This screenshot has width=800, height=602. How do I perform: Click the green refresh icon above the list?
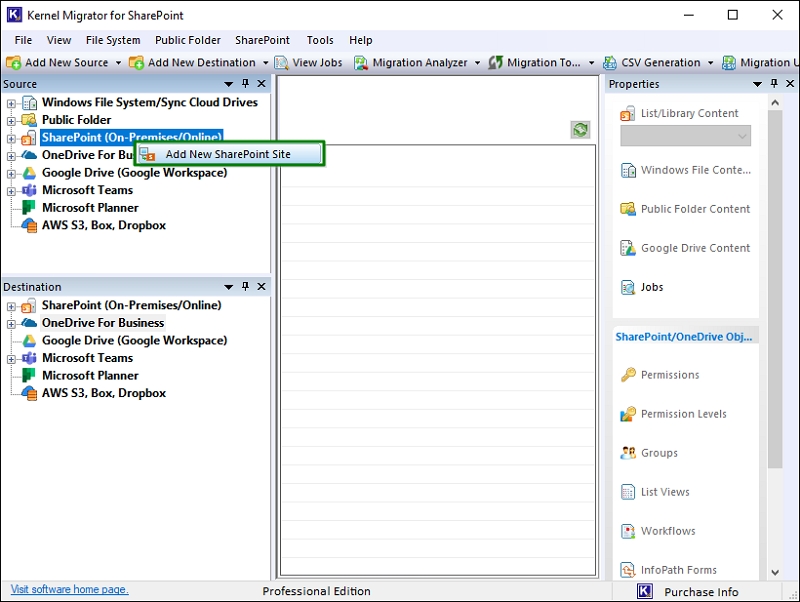click(580, 130)
